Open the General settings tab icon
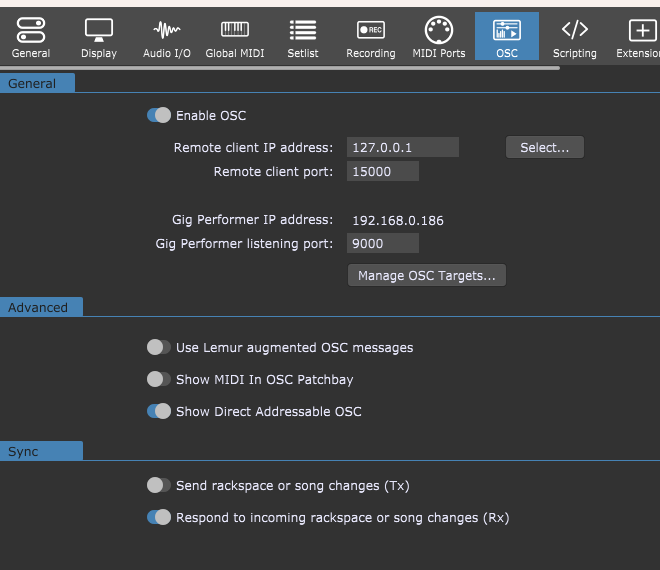Viewport: 660px width, 570px height. [x=31, y=31]
